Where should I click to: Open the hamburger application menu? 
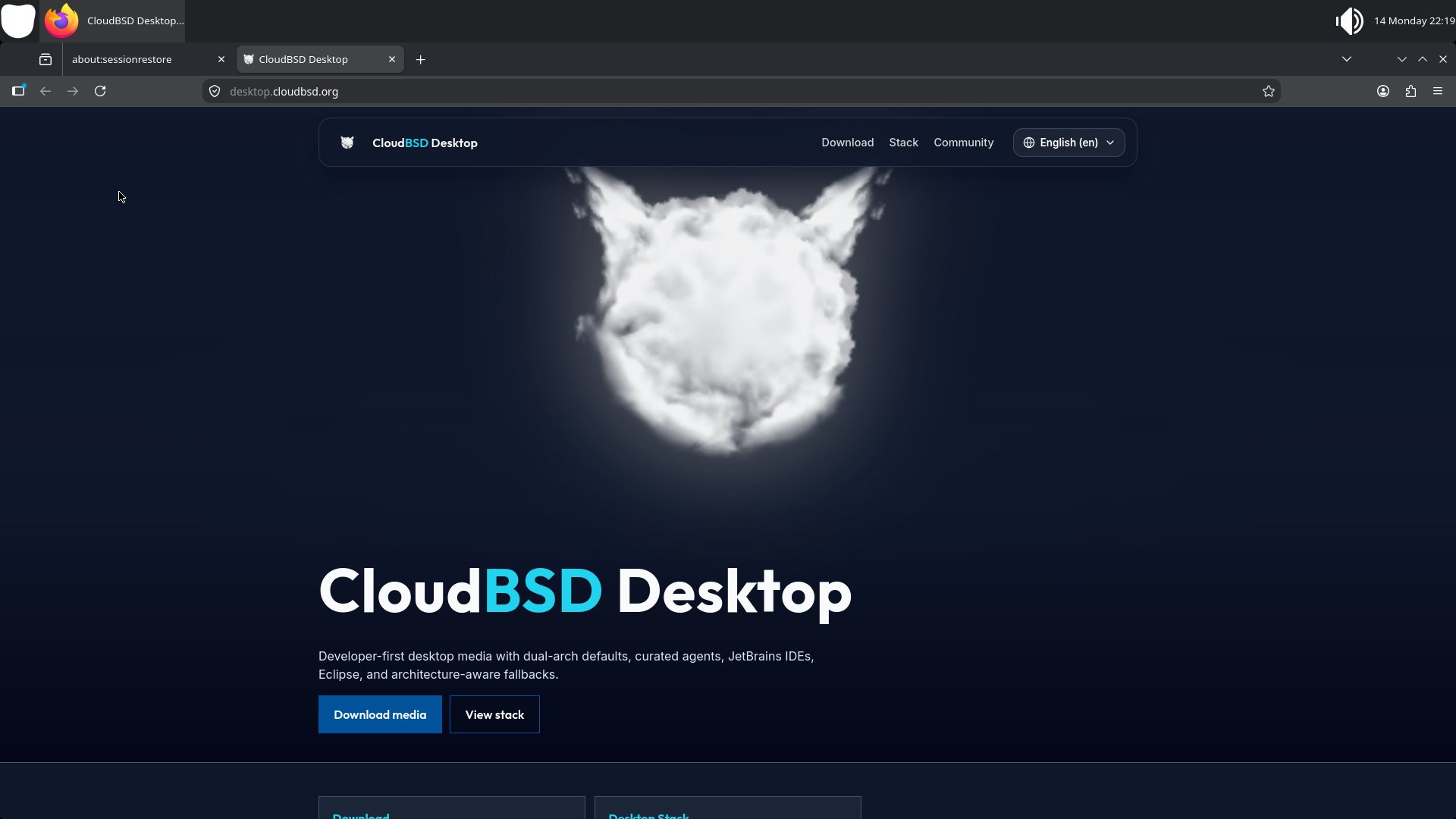coord(1438,91)
